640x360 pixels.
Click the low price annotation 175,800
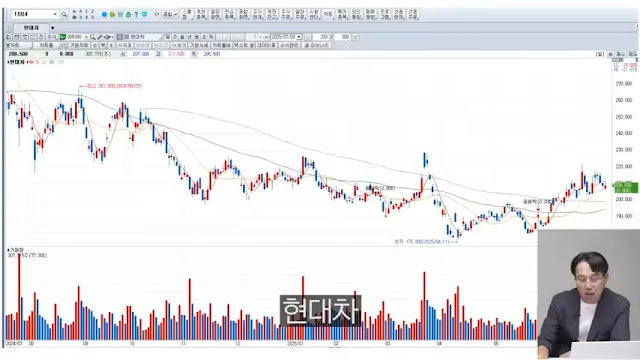[x=426, y=242]
